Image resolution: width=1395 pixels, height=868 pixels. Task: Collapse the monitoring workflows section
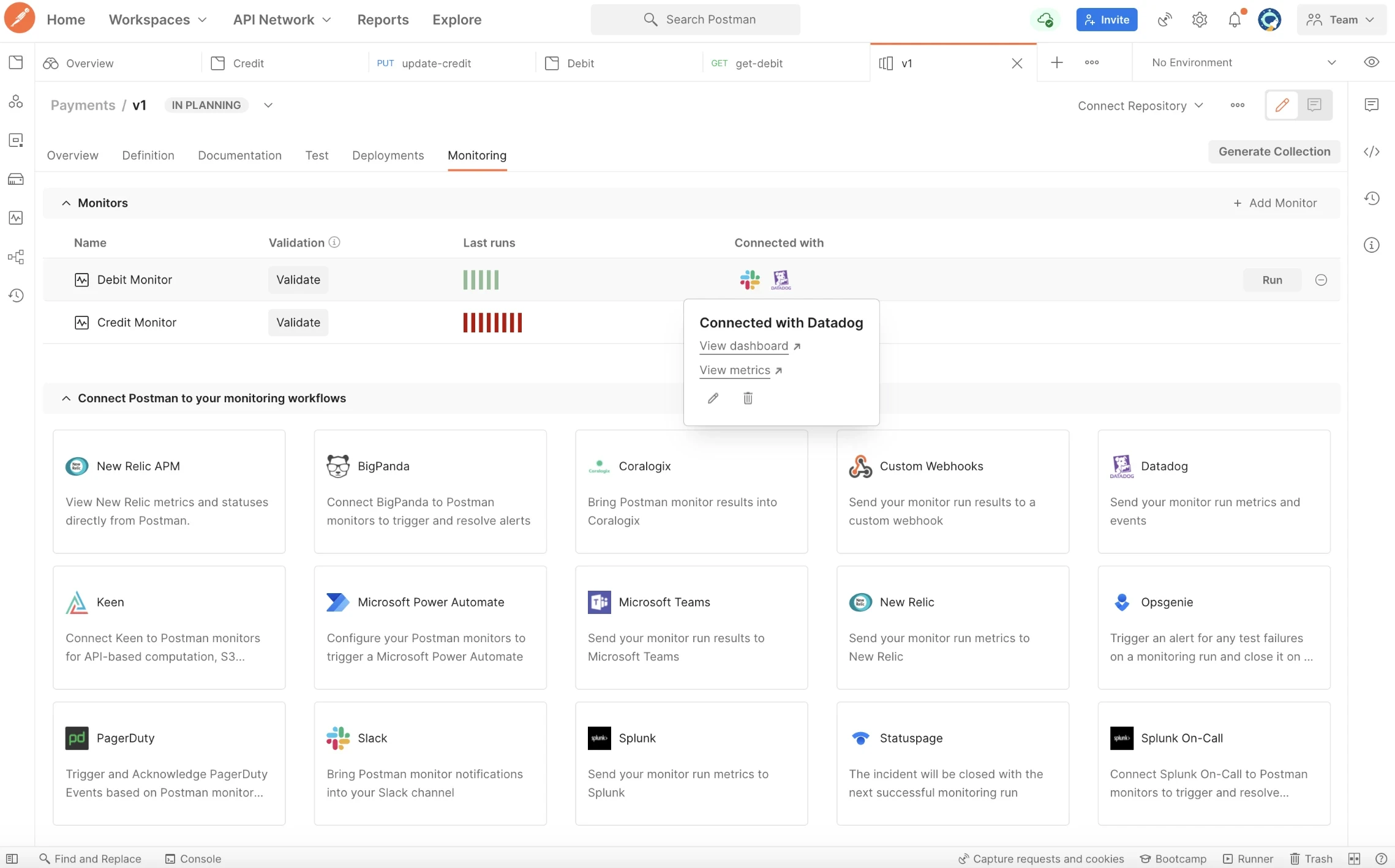click(x=66, y=398)
